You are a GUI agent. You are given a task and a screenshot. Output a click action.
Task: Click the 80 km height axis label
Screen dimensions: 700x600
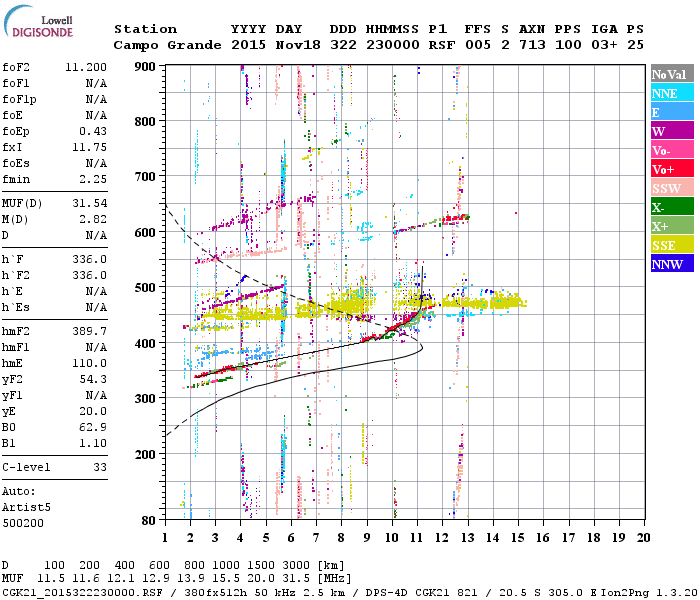[x=148, y=520]
